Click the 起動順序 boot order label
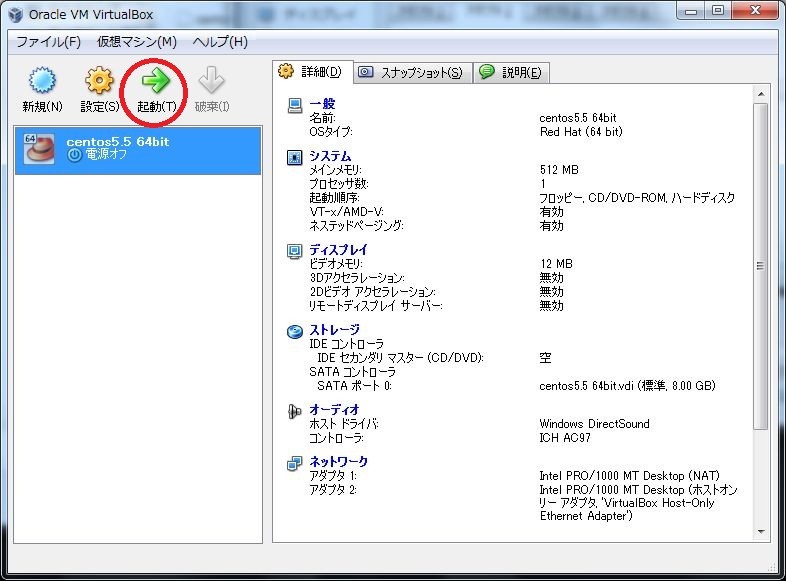The width and height of the screenshot is (786, 581). 334,198
